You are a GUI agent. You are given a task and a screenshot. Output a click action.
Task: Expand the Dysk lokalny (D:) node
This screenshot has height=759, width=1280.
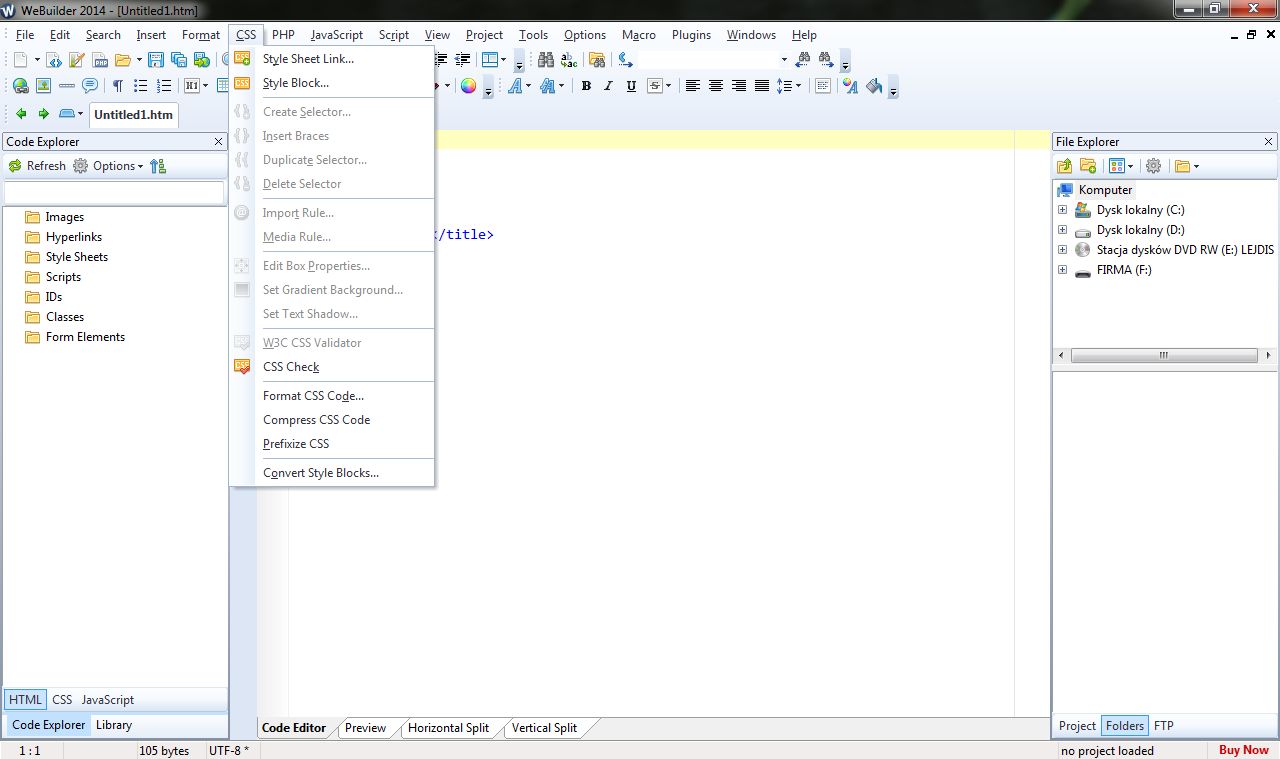(1062, 230)
